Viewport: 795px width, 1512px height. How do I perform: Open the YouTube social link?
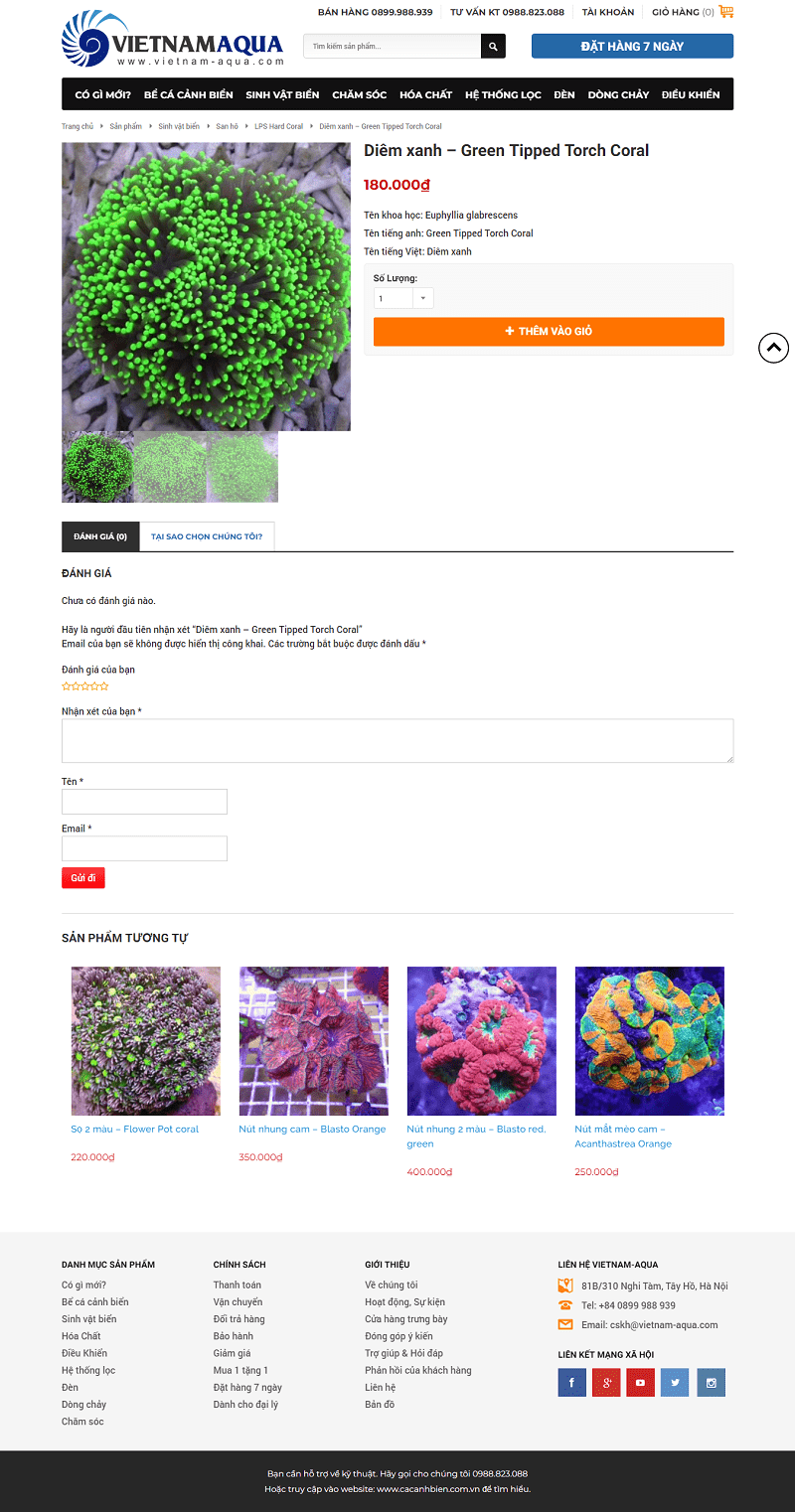pyautogui.click(x=640, y=1382)
